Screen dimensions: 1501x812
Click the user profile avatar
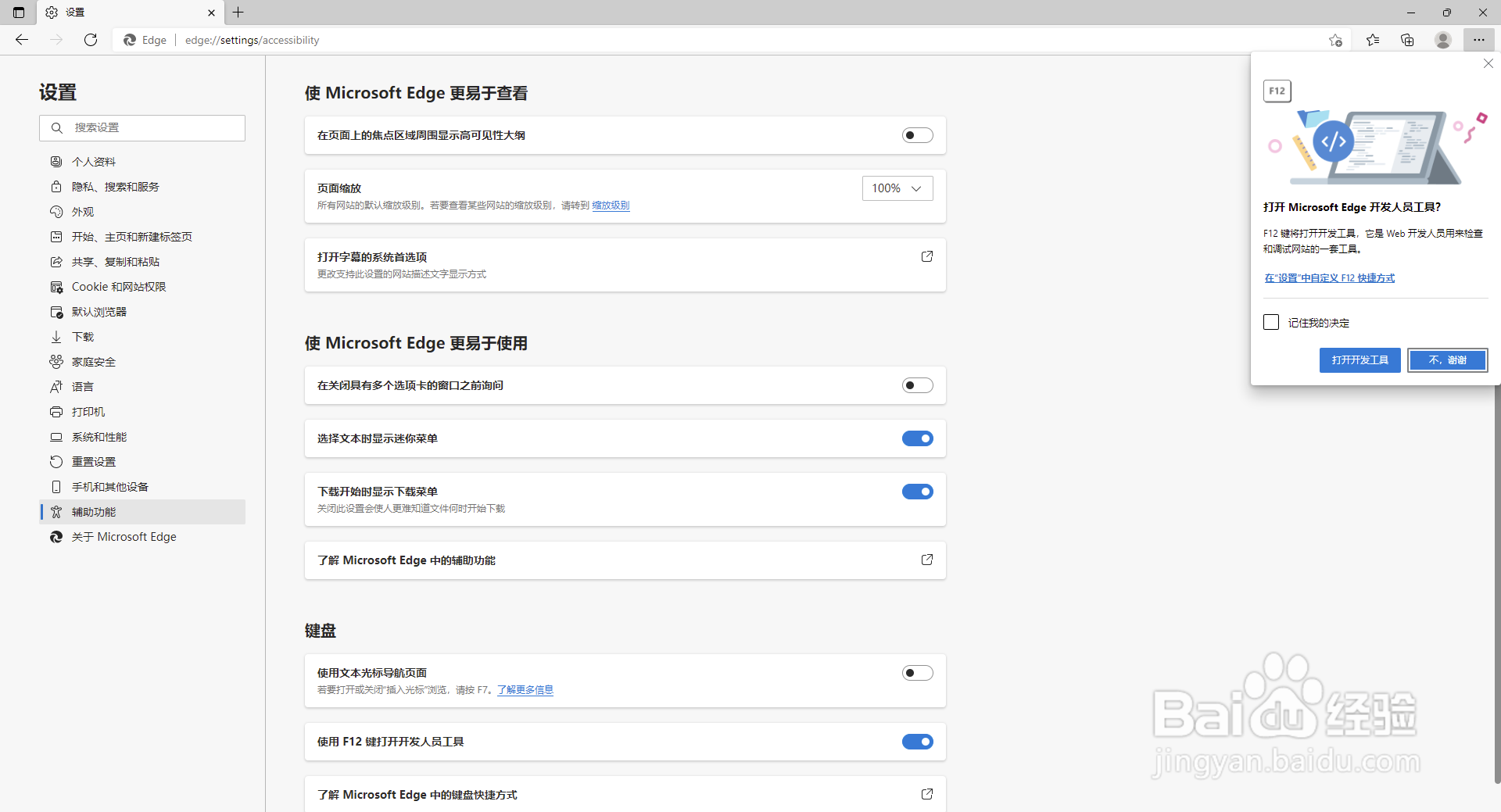pos(1443,40)
